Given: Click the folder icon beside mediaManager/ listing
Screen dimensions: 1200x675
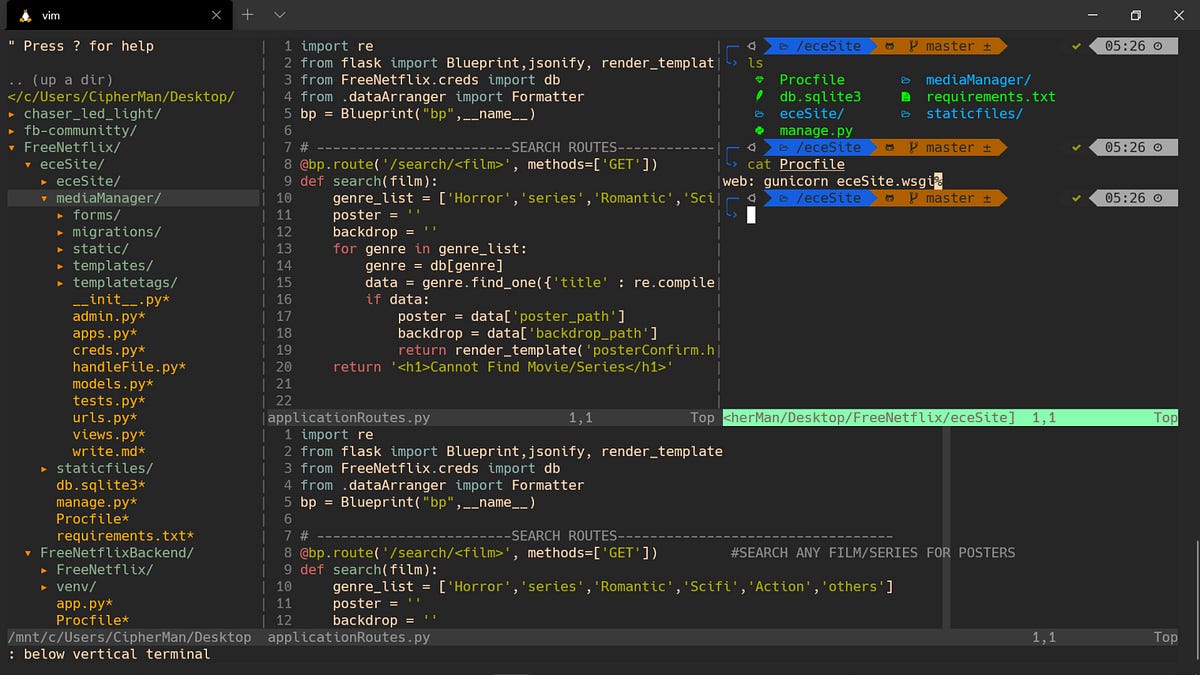Looking at the screenshot, I should [x=904, y=79].
